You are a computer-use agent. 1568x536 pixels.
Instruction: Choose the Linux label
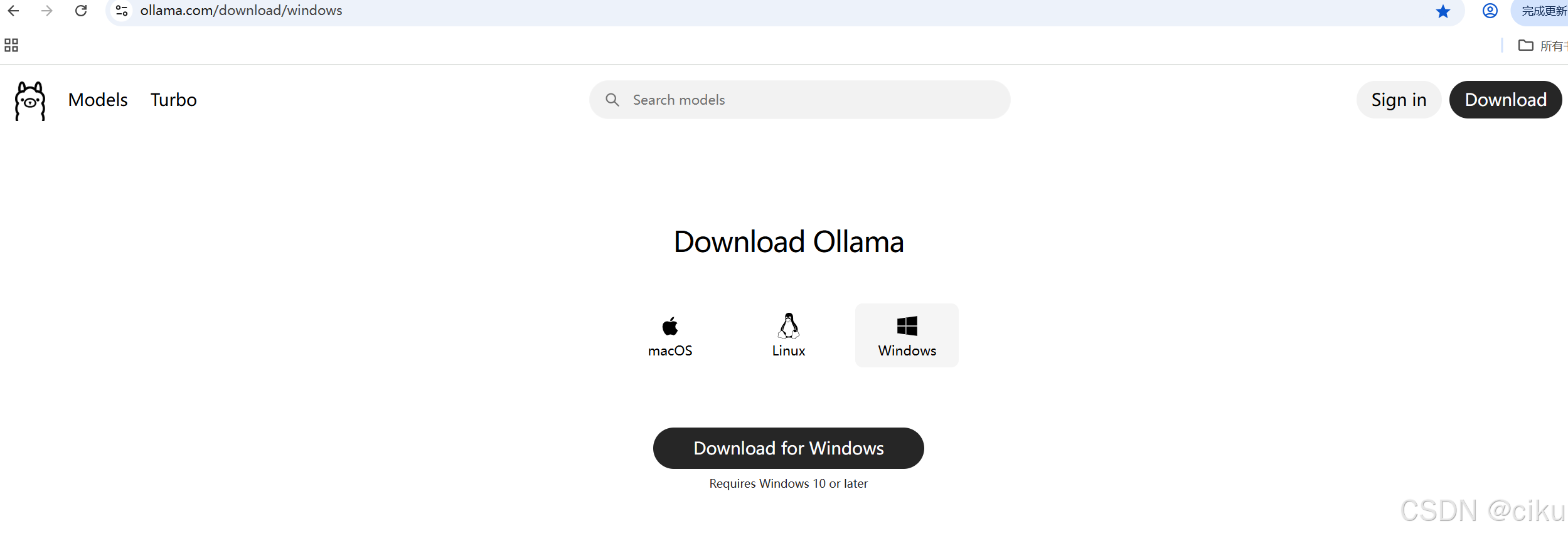pos(789,350)
